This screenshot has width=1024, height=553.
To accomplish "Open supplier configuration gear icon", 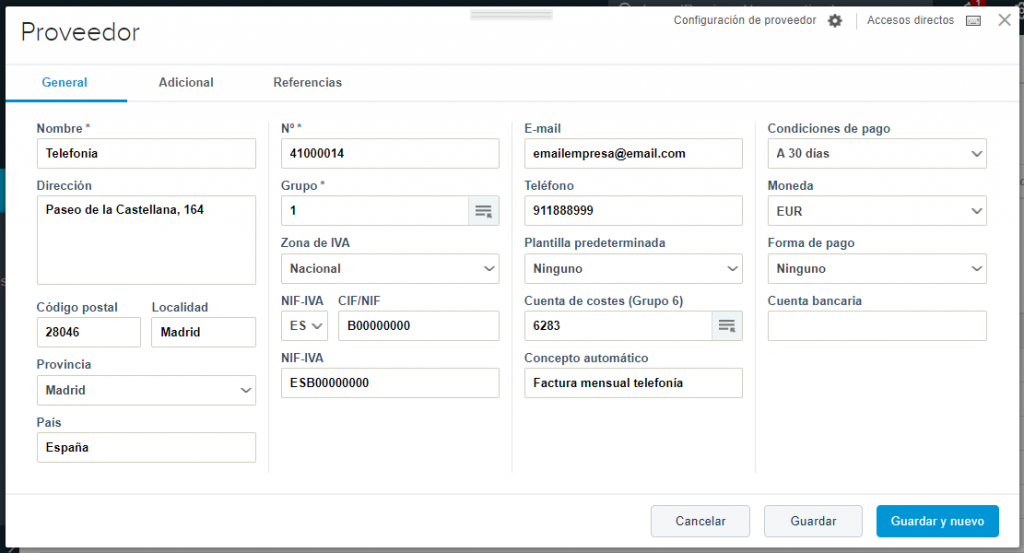I will click(835, 21).
